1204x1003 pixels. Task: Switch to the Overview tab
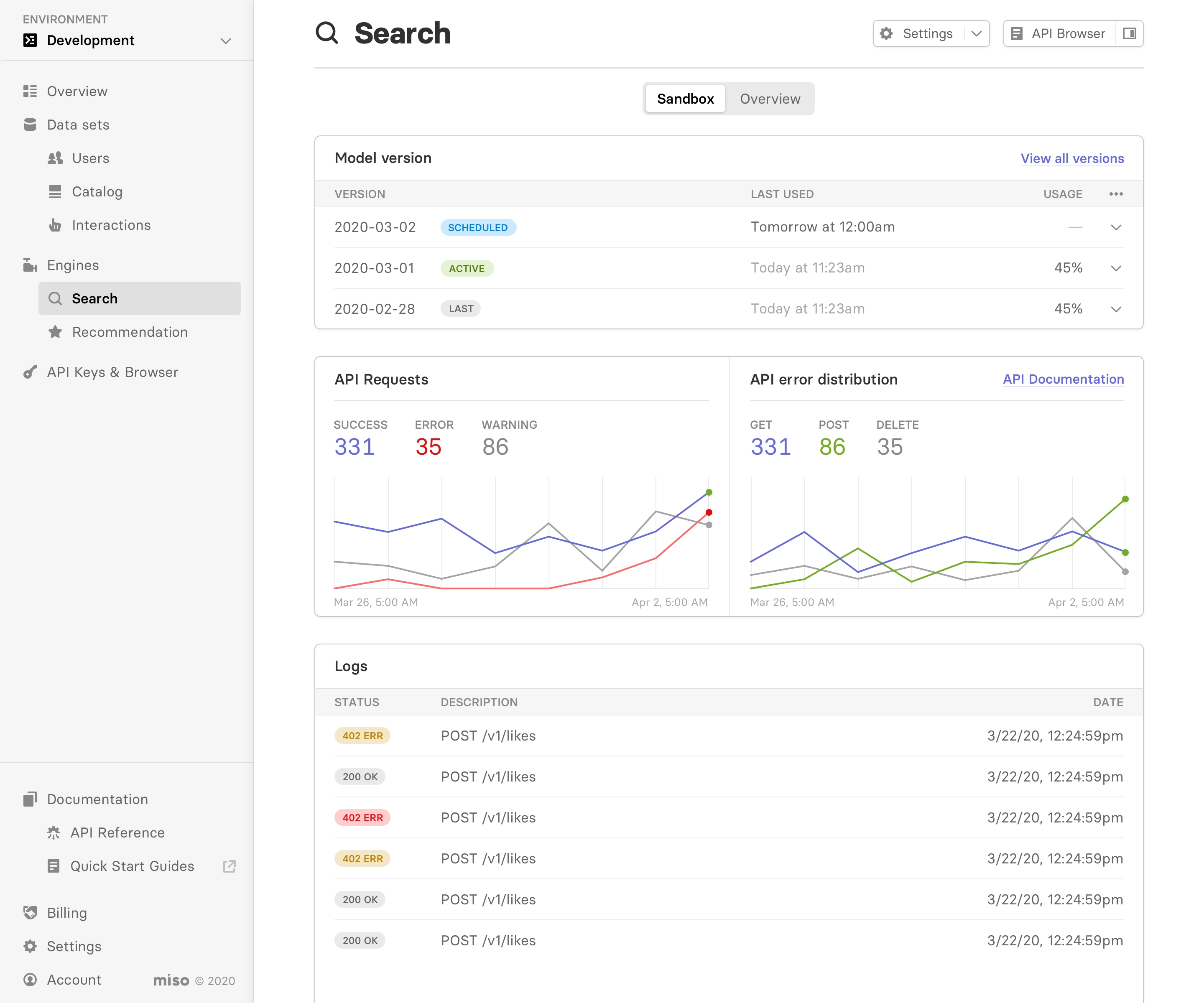[x=770, y=99]
